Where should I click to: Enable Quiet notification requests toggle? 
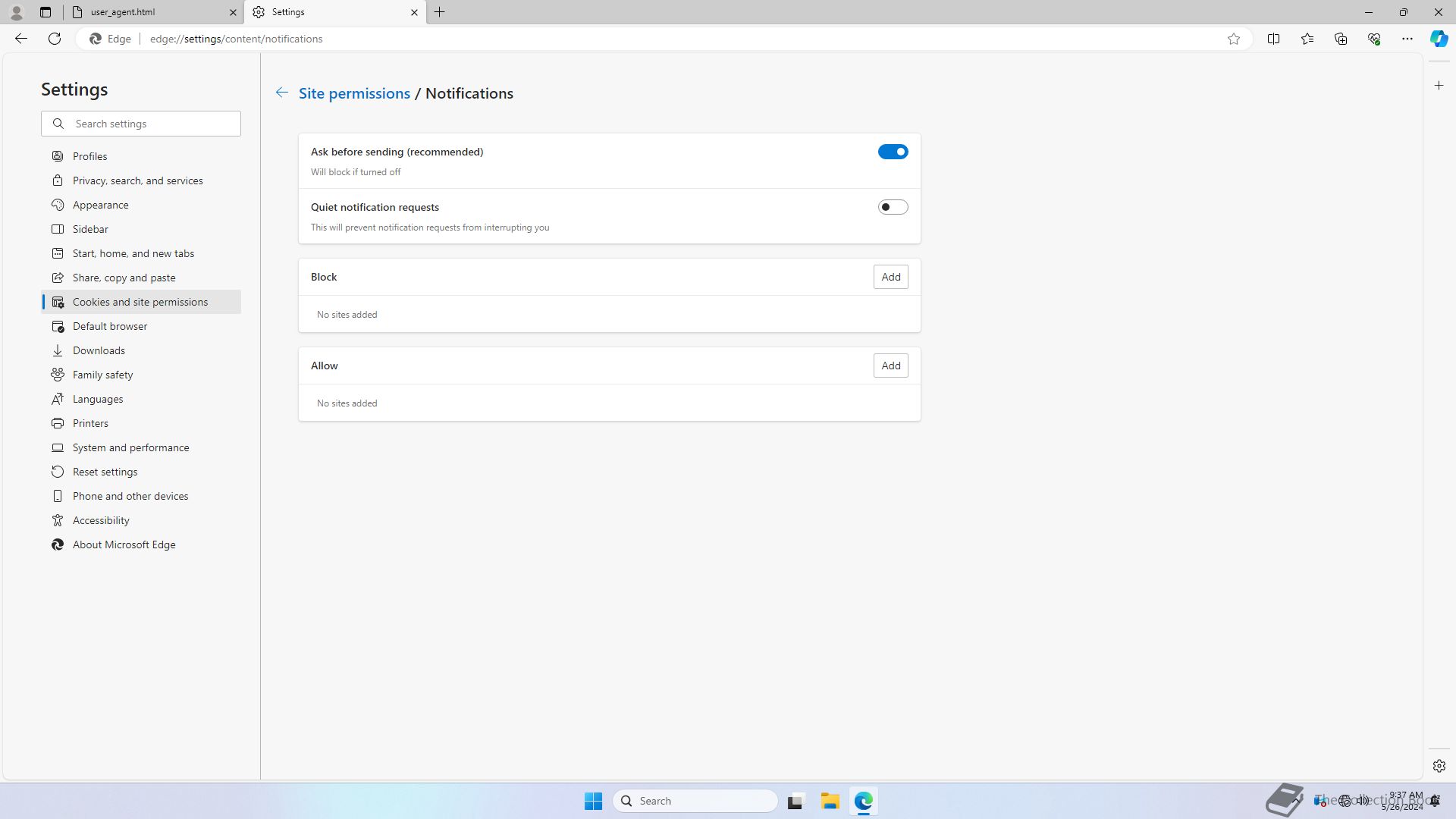pos(893,207)
